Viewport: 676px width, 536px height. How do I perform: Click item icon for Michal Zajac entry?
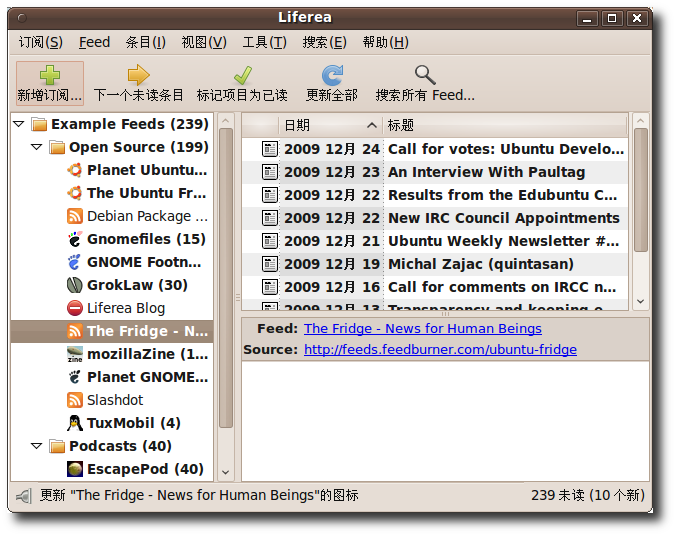[x=270, y=264]
